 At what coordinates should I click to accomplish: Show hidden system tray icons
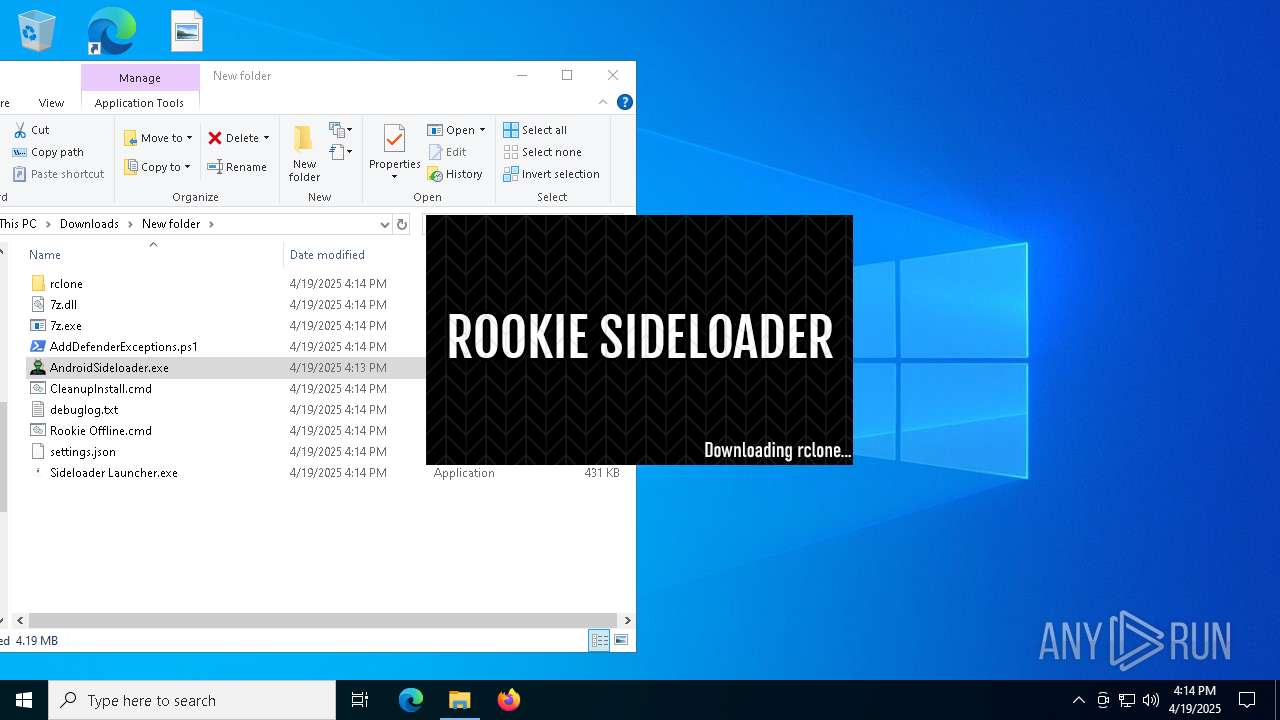click(1078, 700)
